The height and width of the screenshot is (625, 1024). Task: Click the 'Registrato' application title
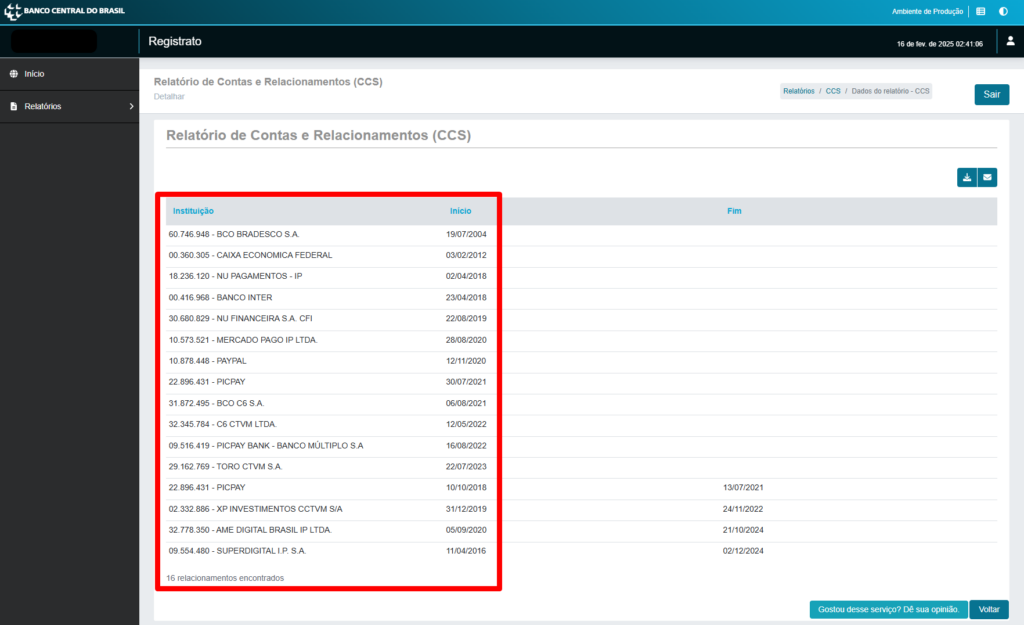(175, 41)
